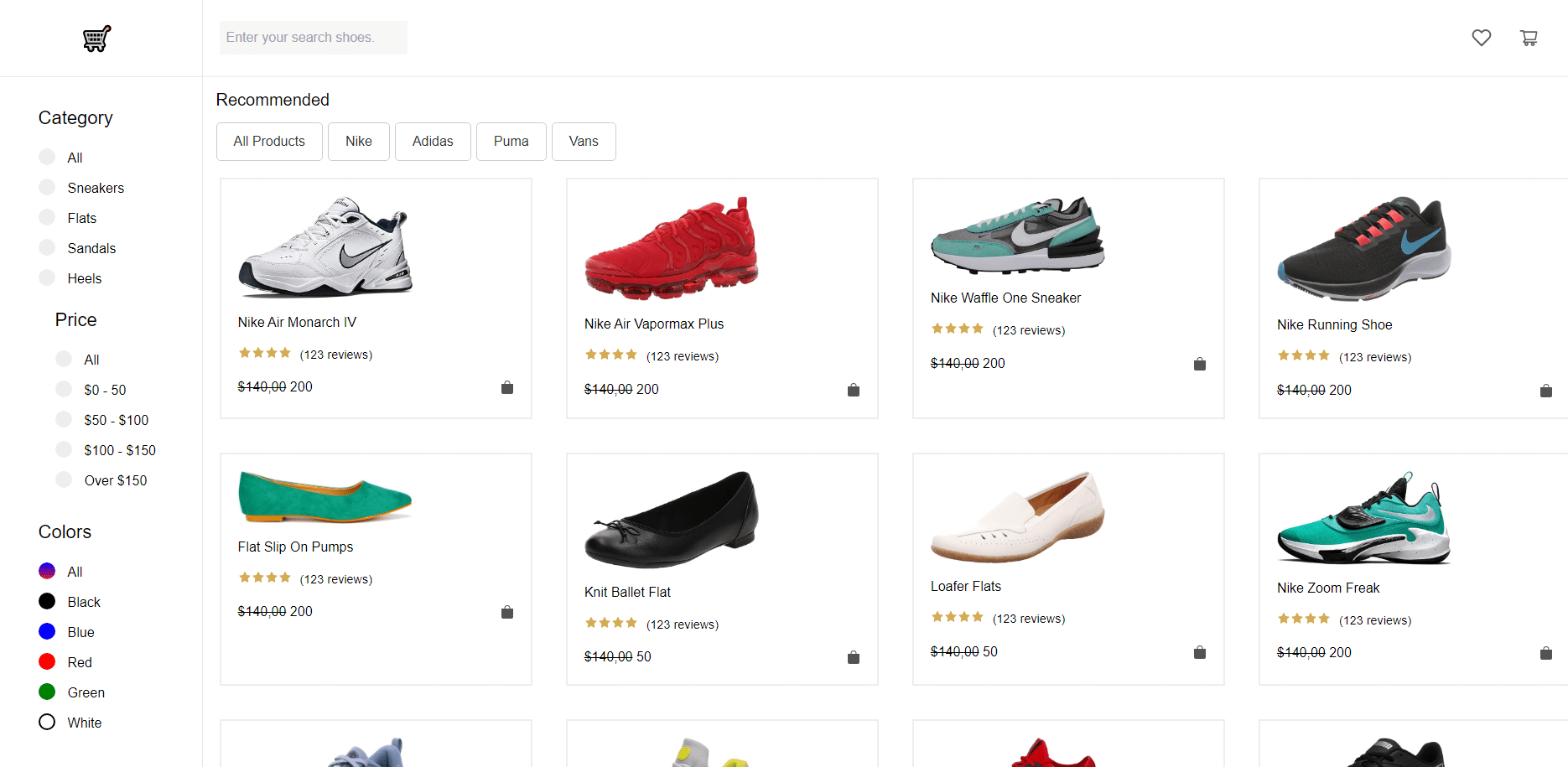
Task: Choose the Over $150 price option
Action: [x=64, y=479]
